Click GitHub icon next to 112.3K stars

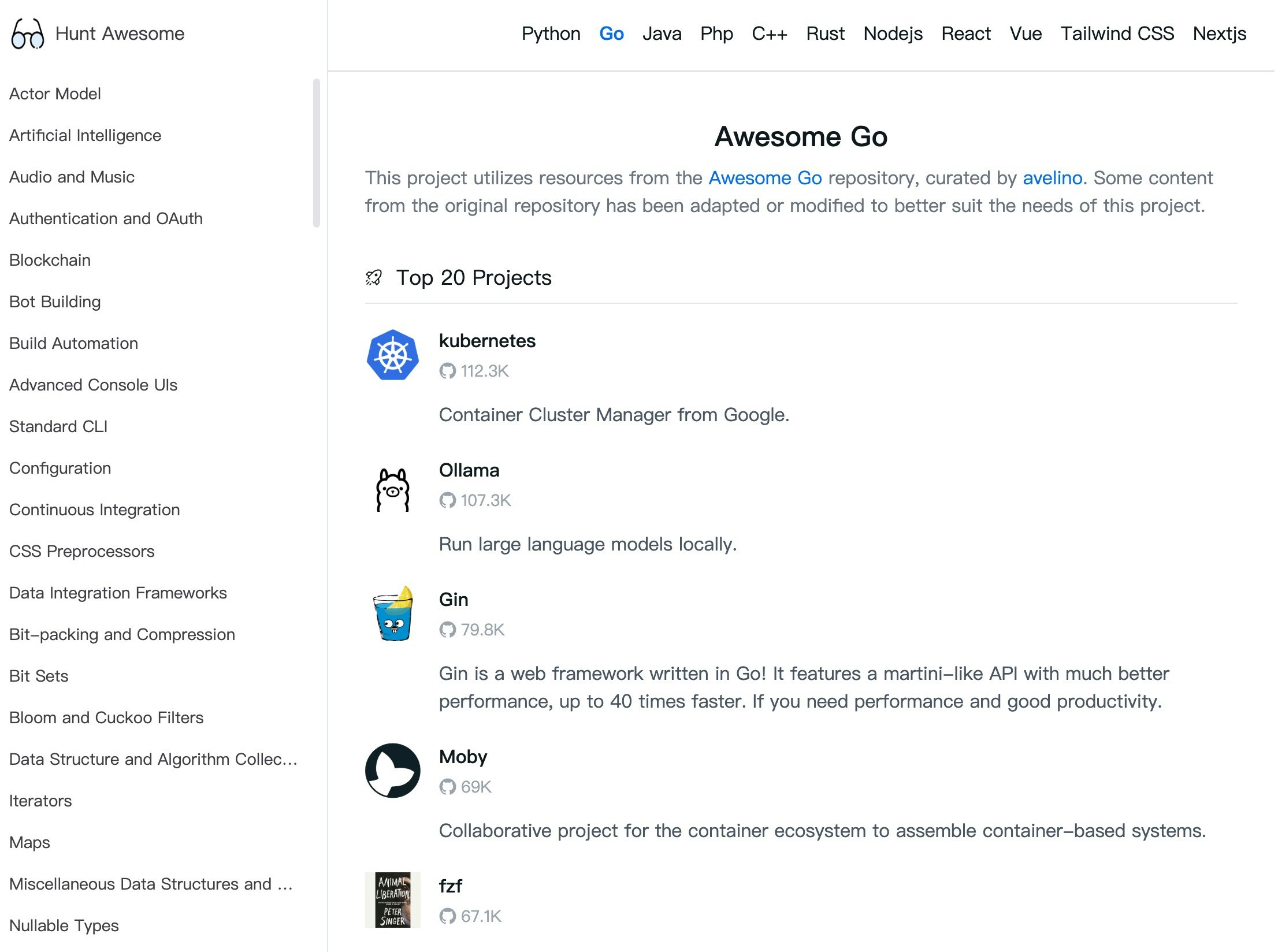(x=447, y=371)
